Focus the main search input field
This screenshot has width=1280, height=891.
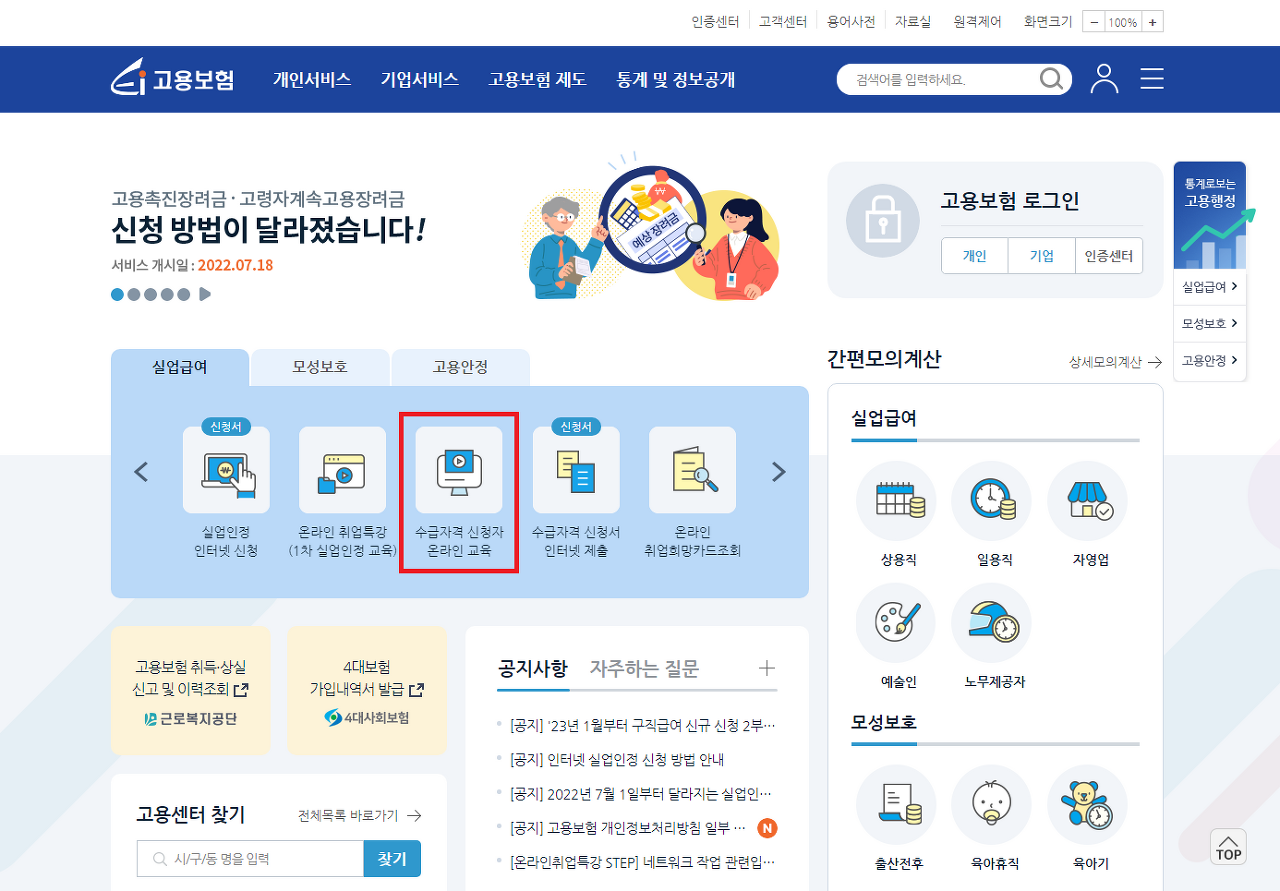pos(940,80)
